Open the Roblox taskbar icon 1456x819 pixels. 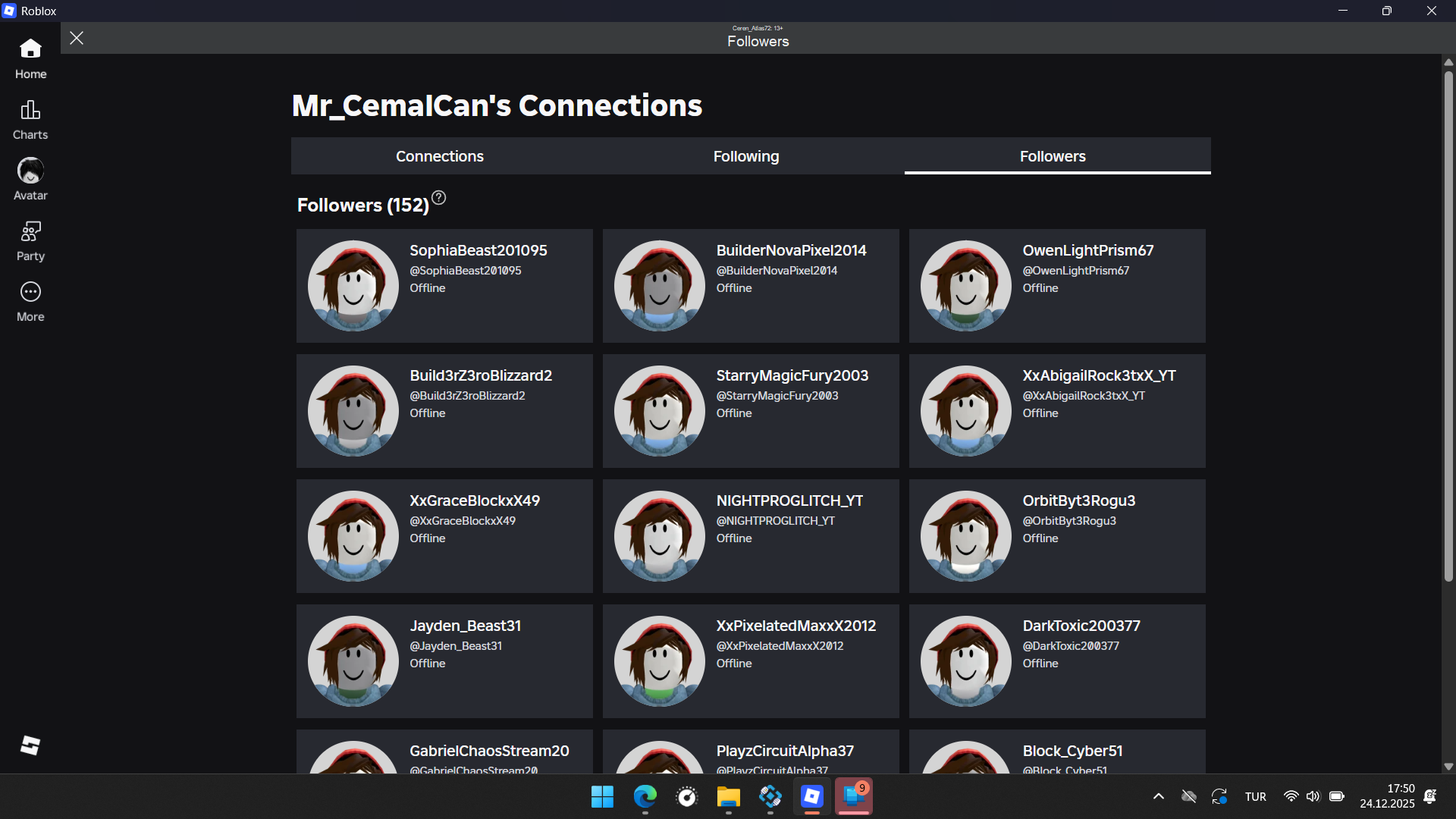[x=812, y=797]
